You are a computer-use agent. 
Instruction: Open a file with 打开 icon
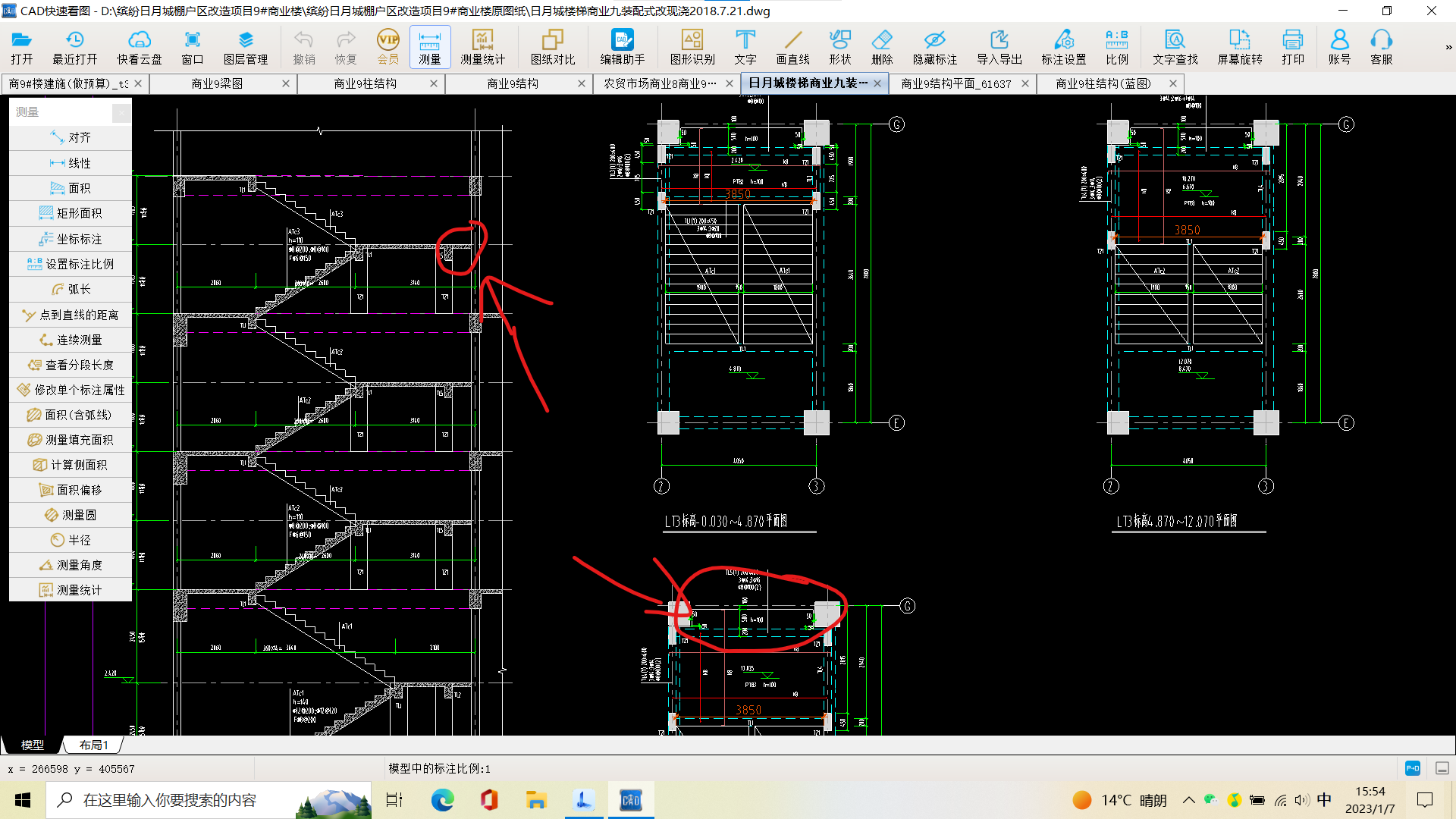21,47
